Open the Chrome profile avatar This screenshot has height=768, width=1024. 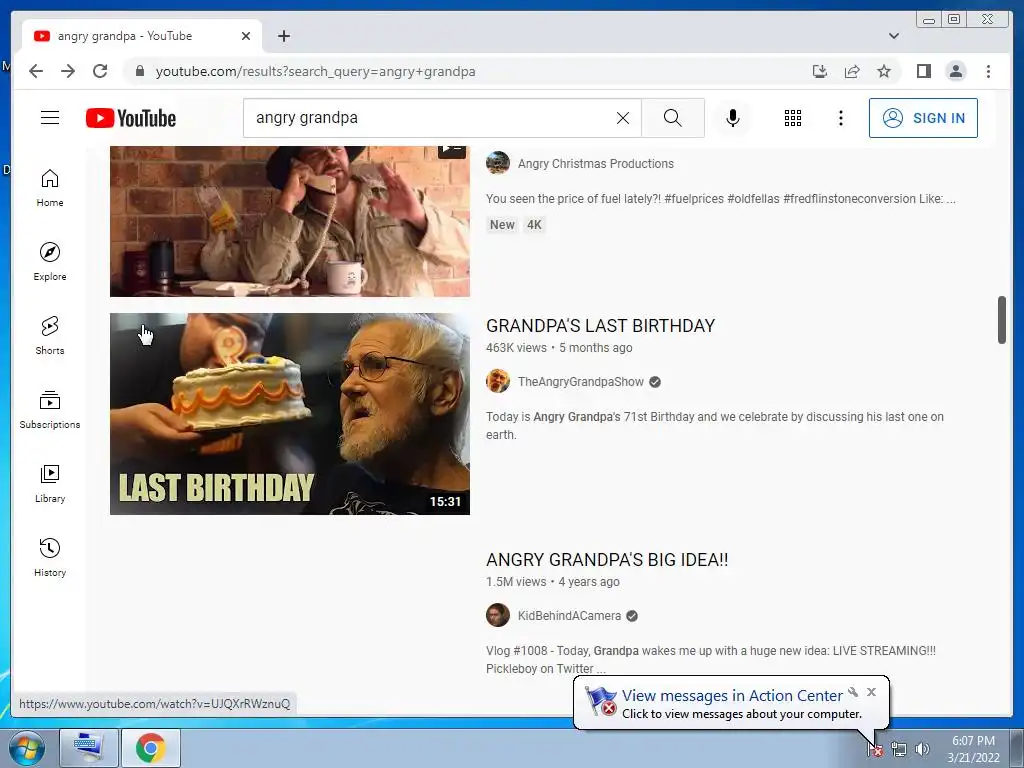coord(955,71)
